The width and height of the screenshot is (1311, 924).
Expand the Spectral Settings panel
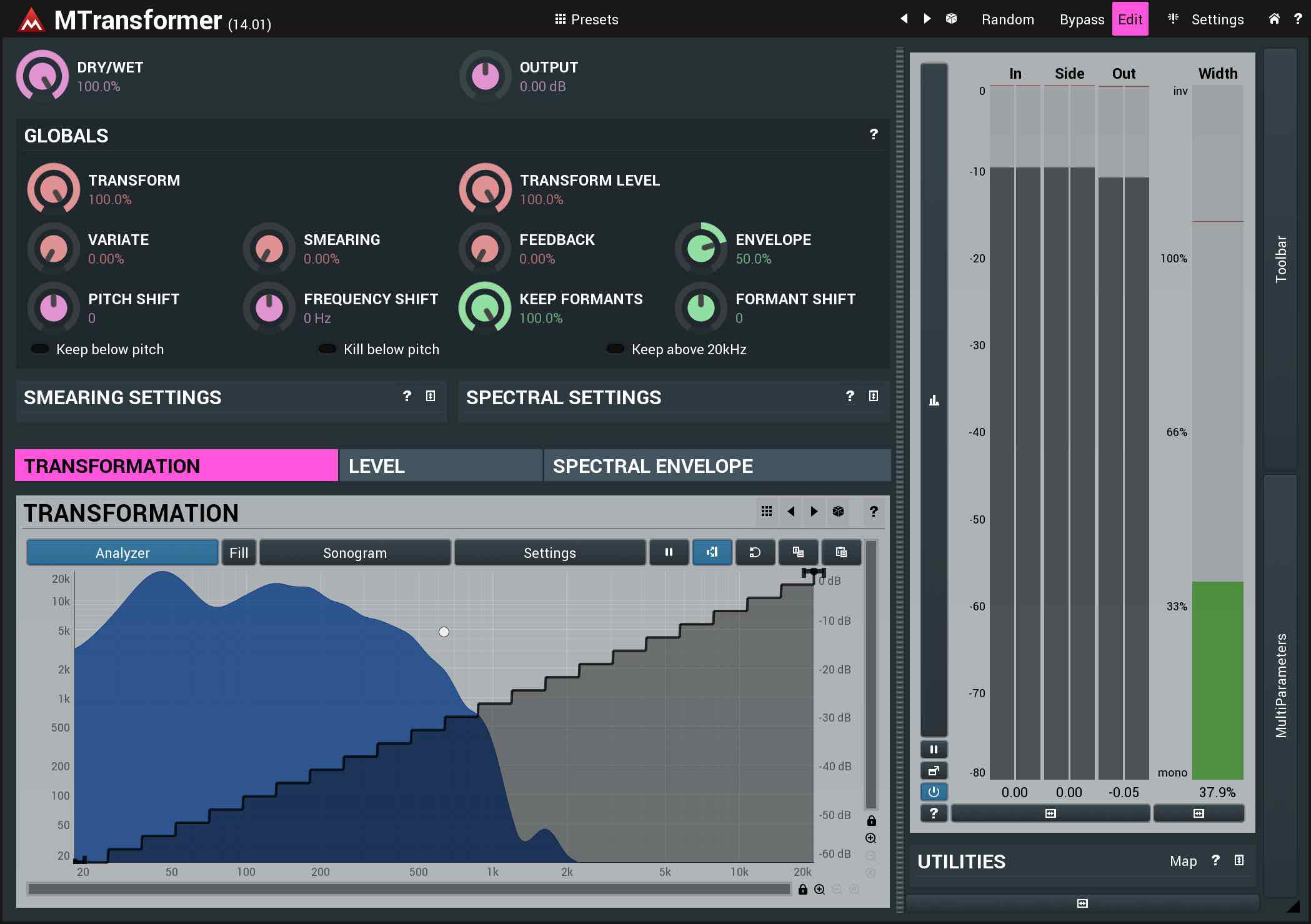[x=874, y=396]
